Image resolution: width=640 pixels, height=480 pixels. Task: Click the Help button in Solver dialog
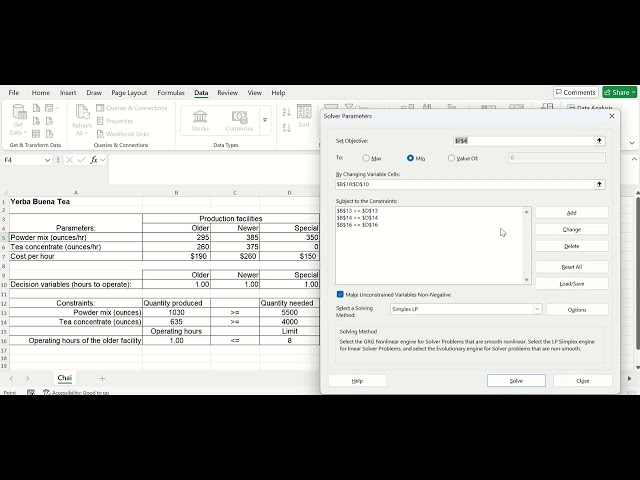357,381
